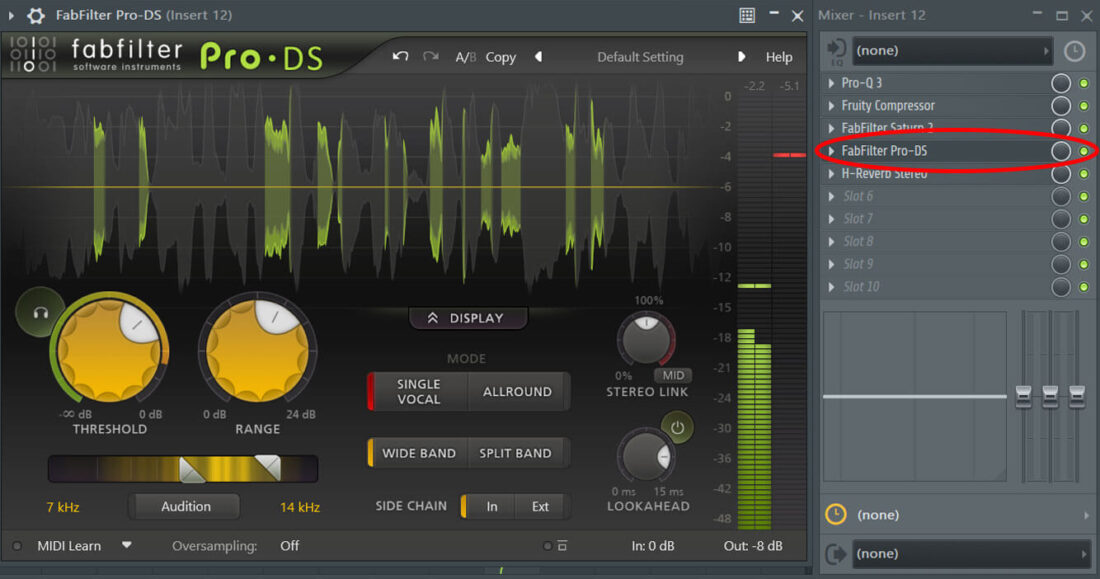Click the Out: -8 dB value
Viewport: 1100px width, 579px height.
coord(753,545)
